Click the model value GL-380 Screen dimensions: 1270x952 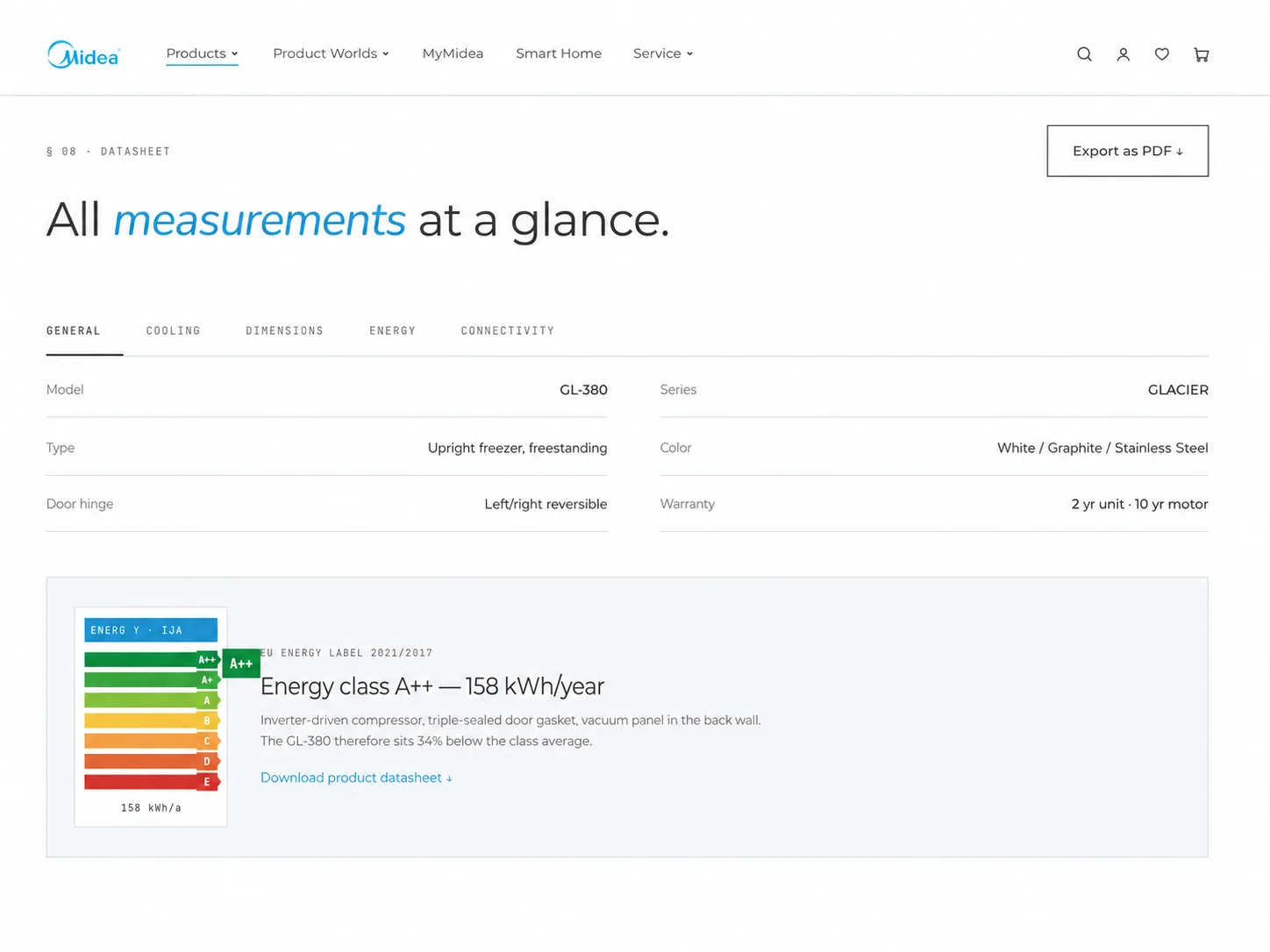tap(583, 390)
